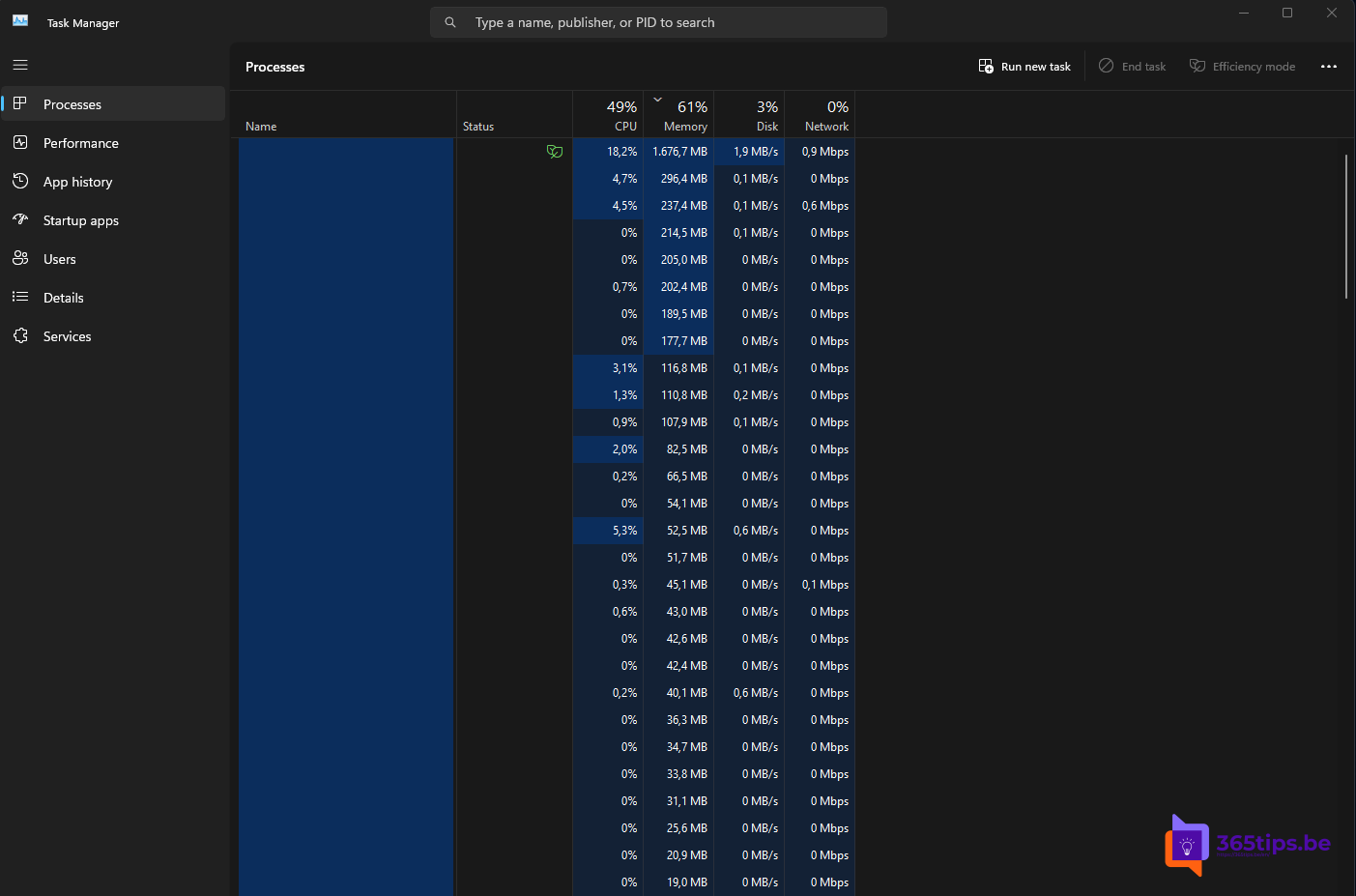The image size is (1356, 896).
Task: Click the Details list icon
Action: (x=19, y=297)
